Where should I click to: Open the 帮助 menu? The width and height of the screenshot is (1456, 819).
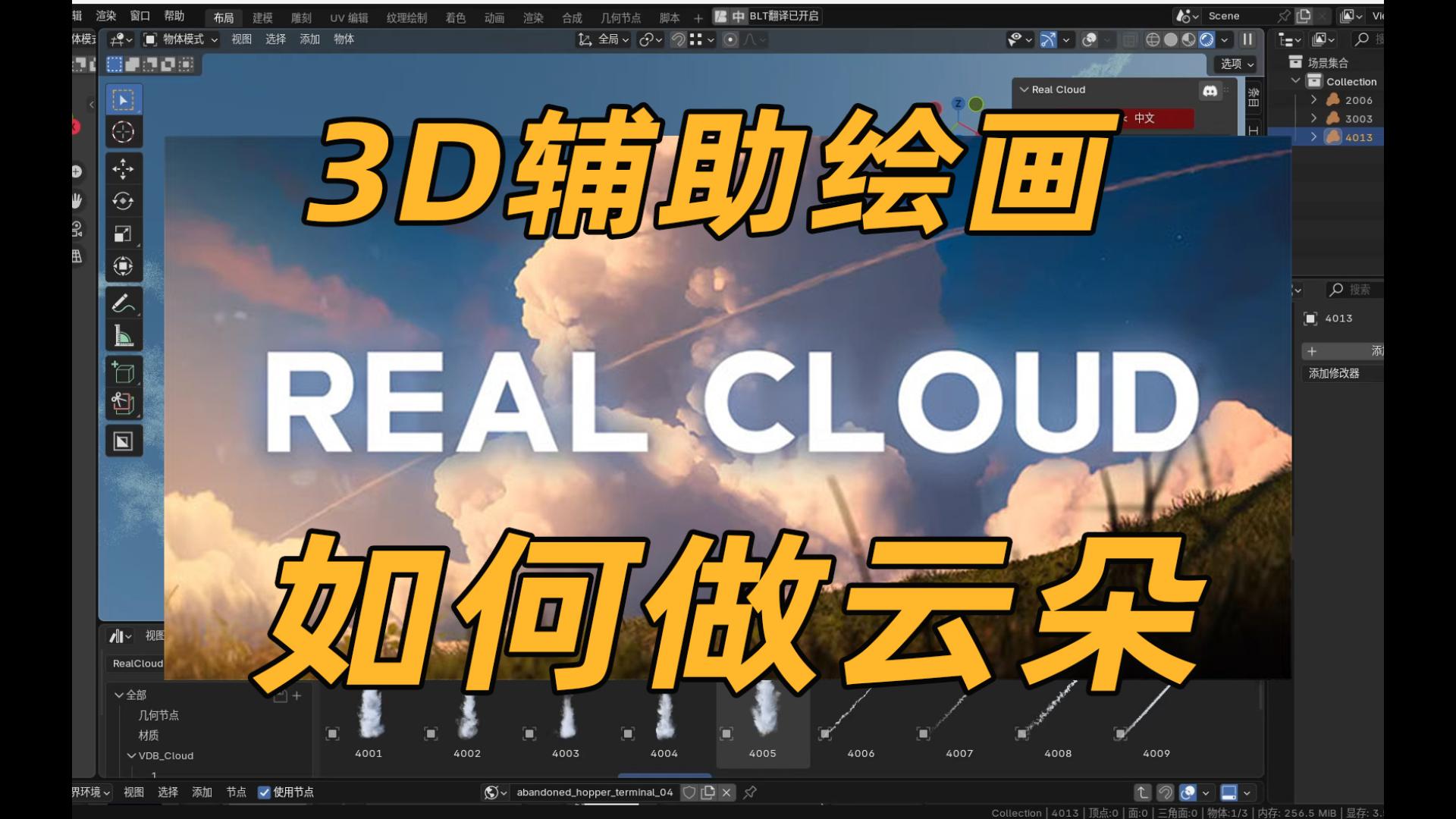tap(174, 16)
